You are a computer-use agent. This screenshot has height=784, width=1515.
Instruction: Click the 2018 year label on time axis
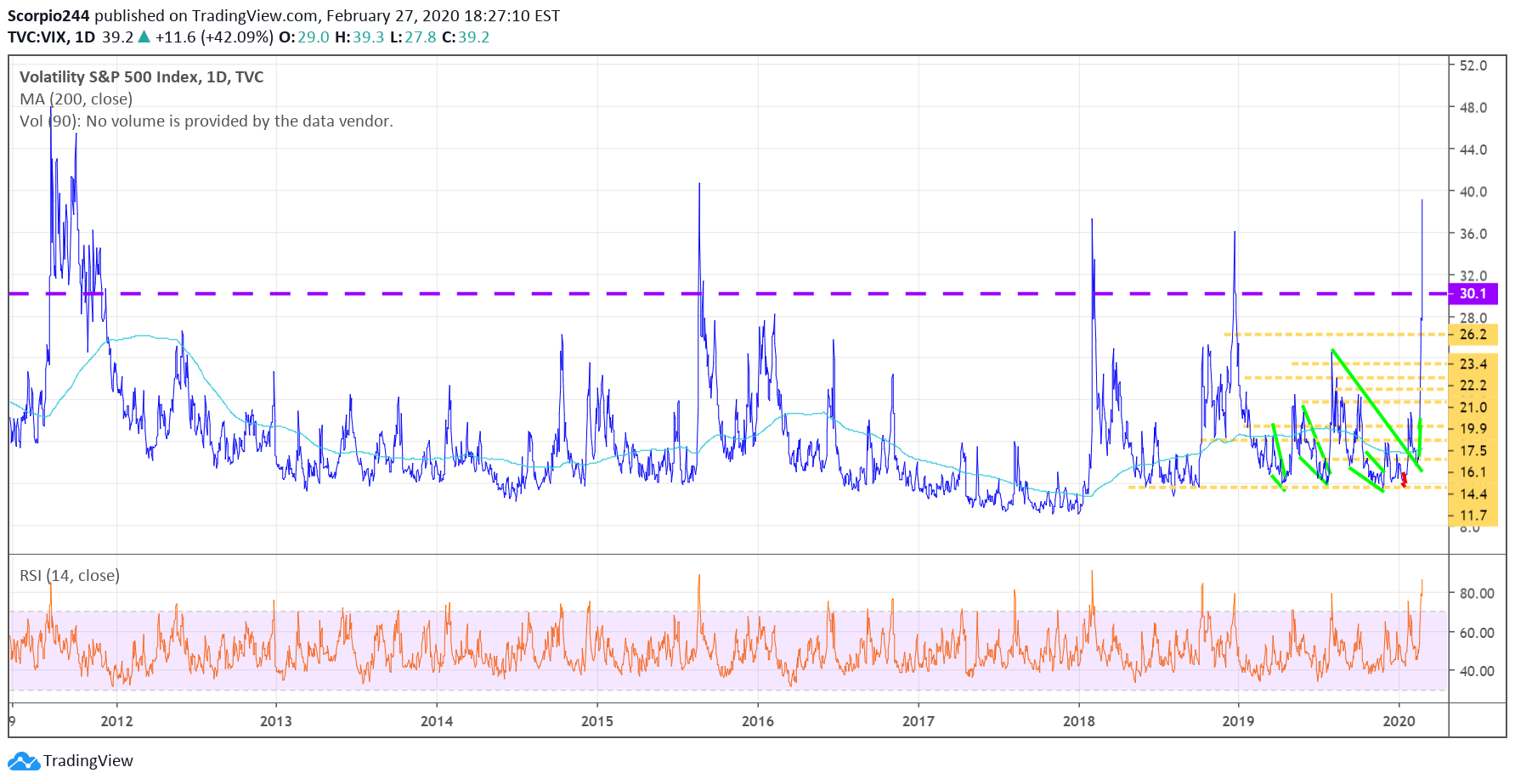(x=1079, y=721)
